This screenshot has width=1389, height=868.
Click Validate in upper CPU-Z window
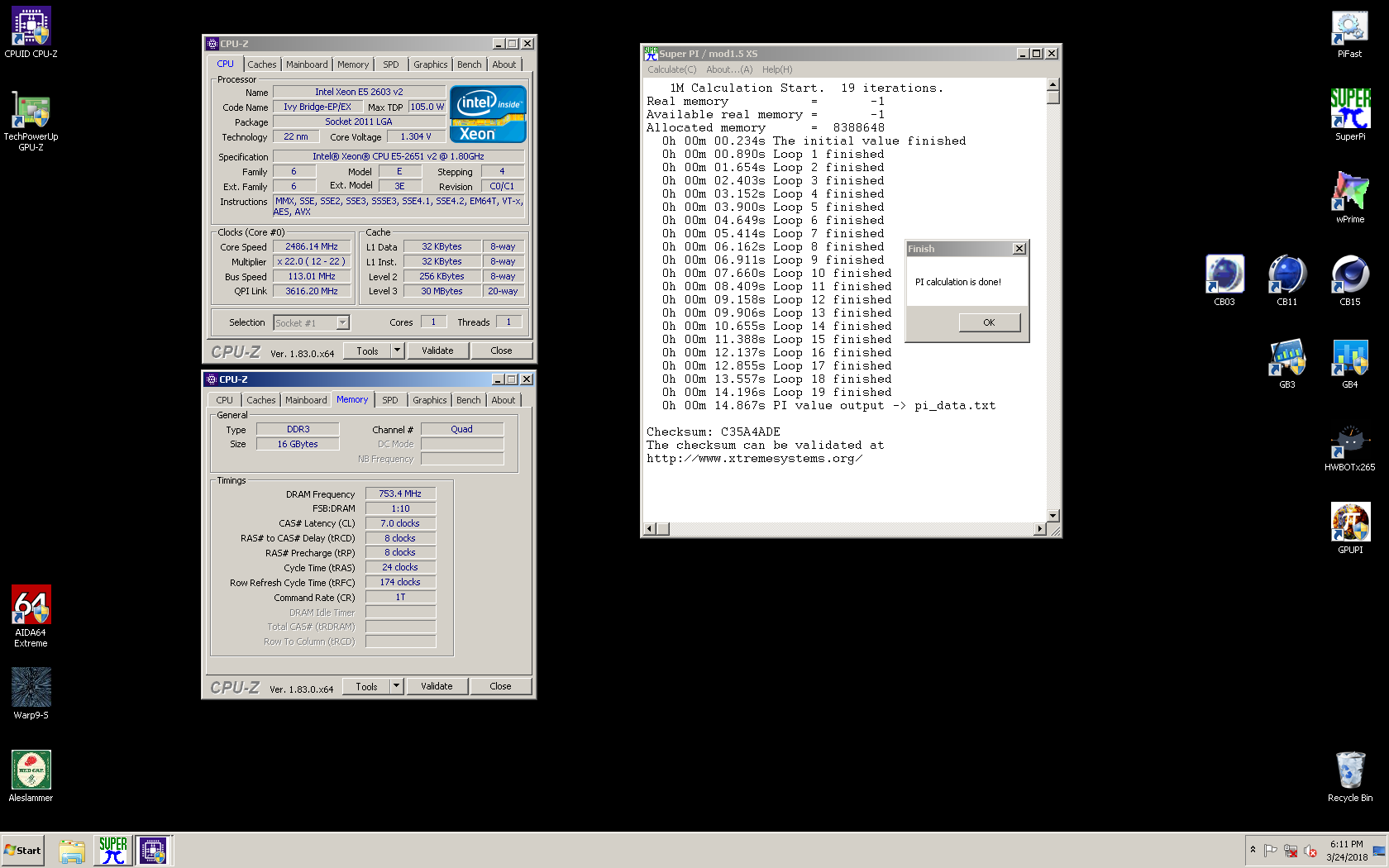pos(437,351)
